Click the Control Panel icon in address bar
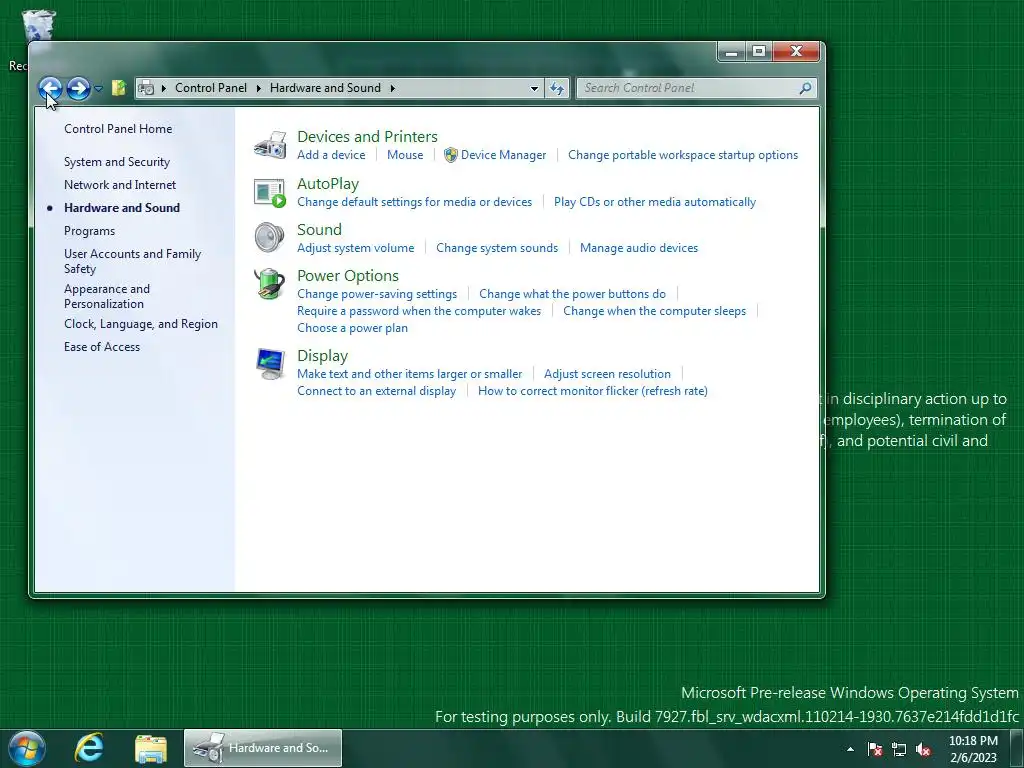The width and height of the screenshot is (1024, 768). [146, 88]
